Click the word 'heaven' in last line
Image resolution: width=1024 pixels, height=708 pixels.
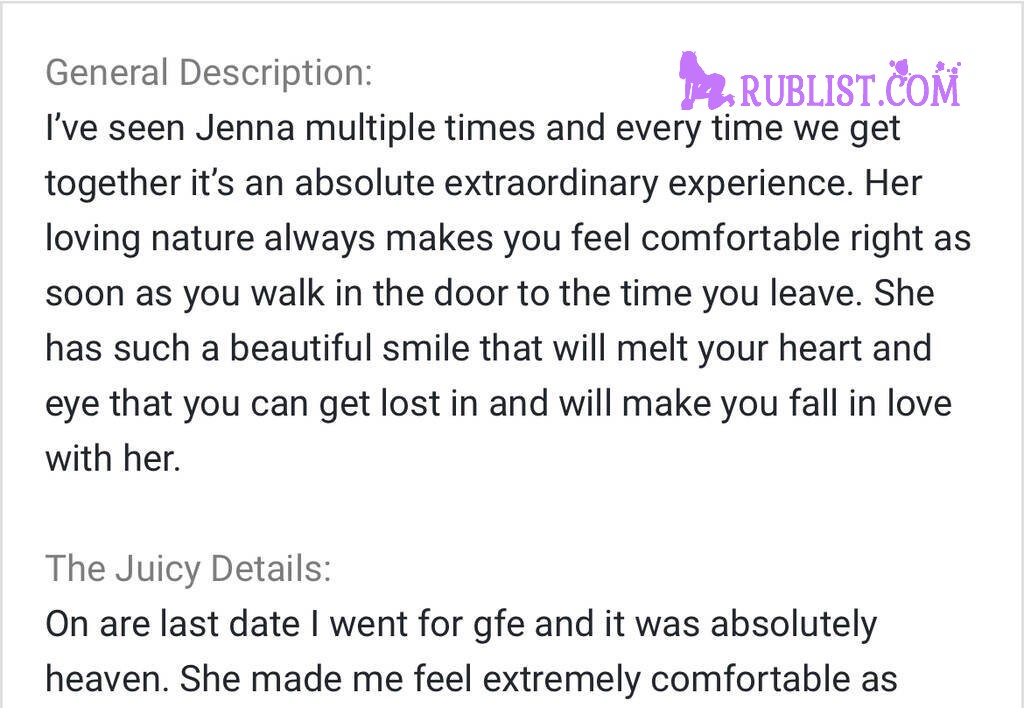click(101, 679)
